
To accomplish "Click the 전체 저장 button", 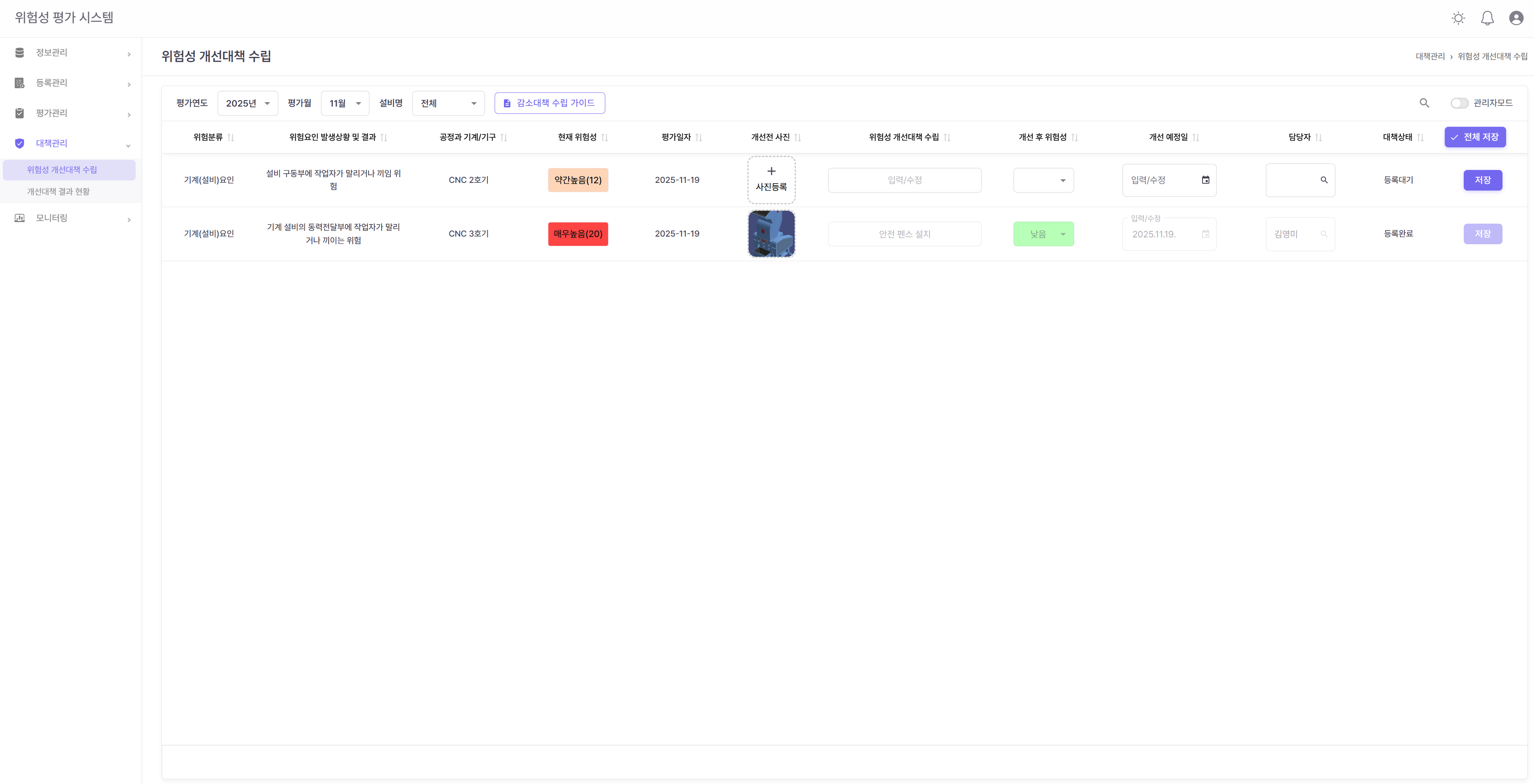I will pyautogui.click(x=1475, y=137).
